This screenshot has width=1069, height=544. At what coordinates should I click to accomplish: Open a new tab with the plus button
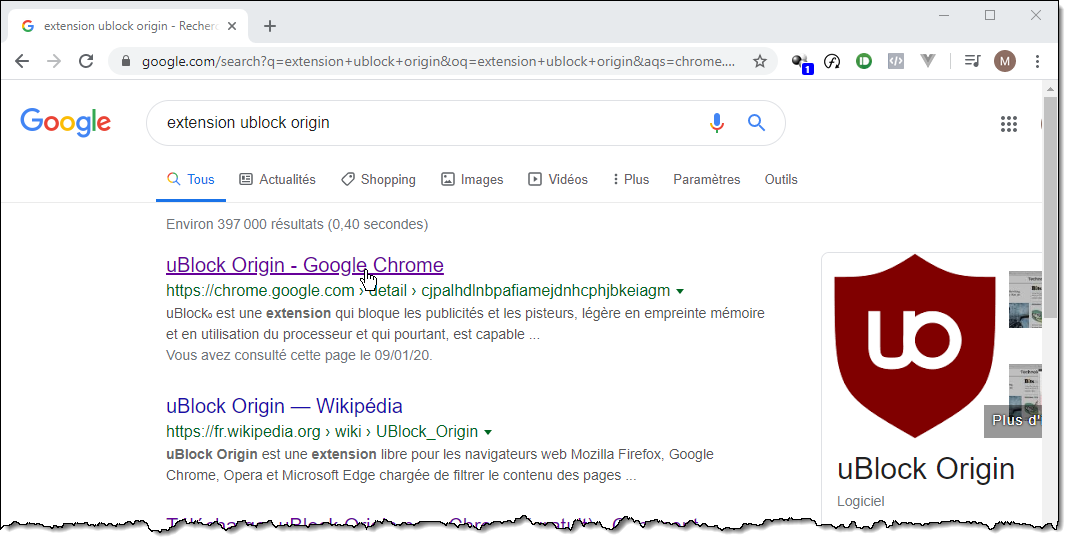point(270,26)
